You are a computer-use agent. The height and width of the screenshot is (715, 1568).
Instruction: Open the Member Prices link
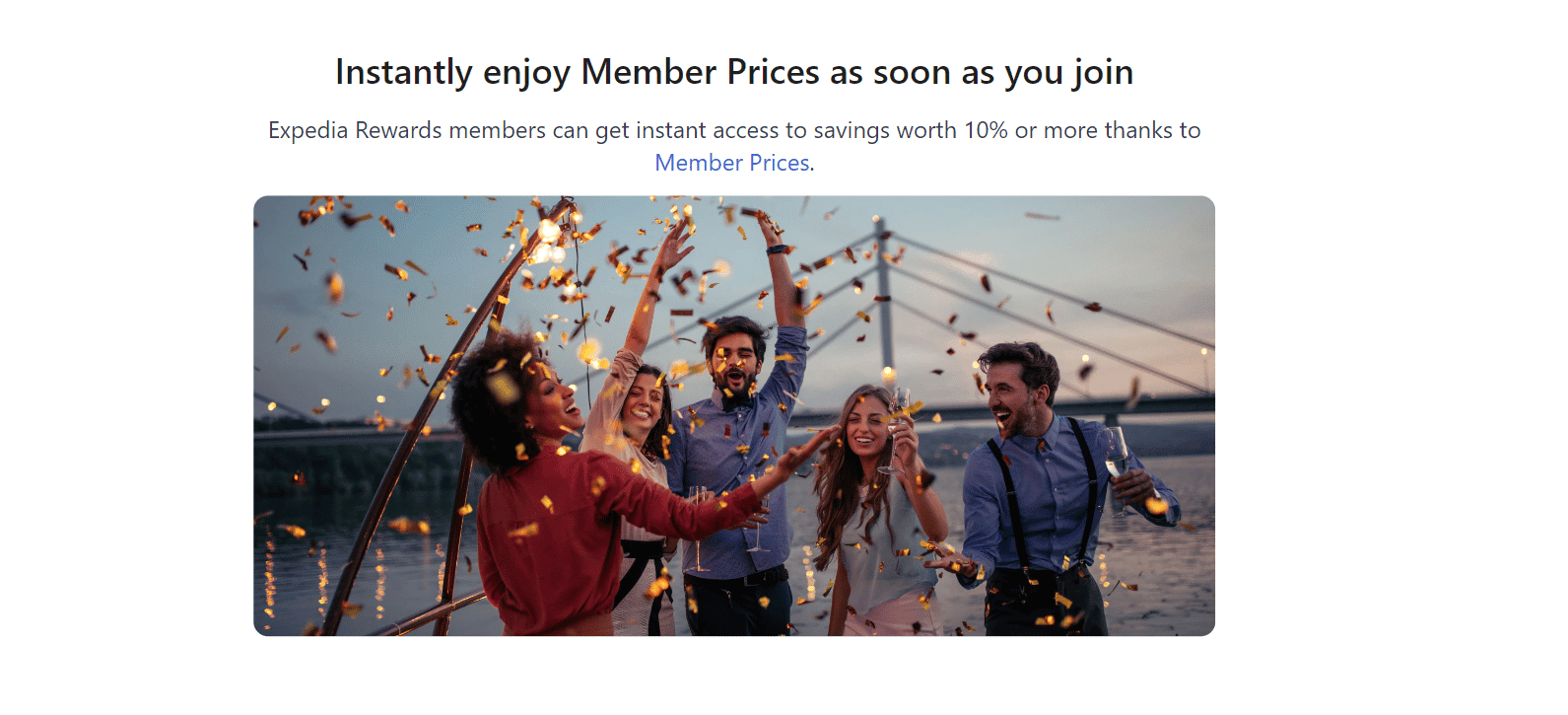click(734, 163)
